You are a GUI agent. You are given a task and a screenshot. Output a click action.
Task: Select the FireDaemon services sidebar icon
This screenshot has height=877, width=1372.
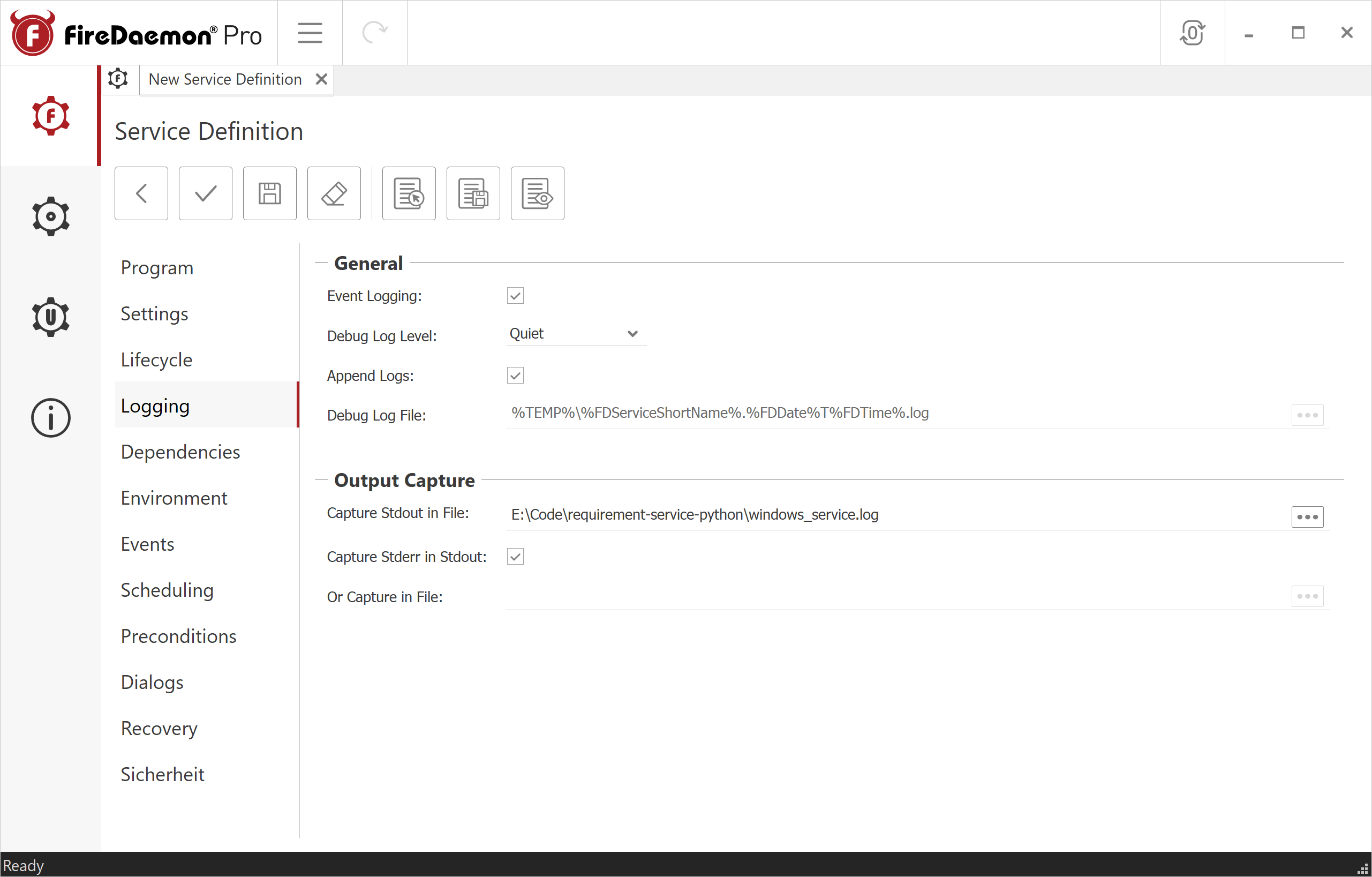pyautogui.click(x=51, y=116)
